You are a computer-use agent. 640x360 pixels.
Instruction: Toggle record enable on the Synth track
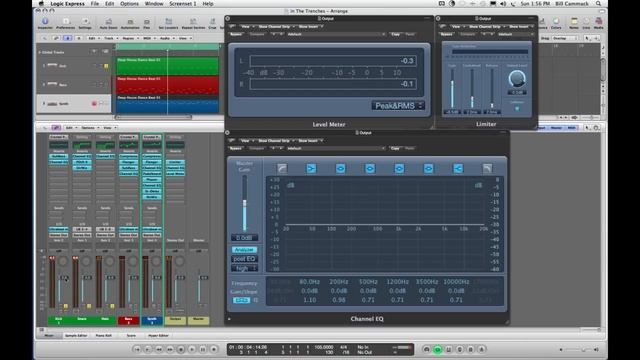94,104
